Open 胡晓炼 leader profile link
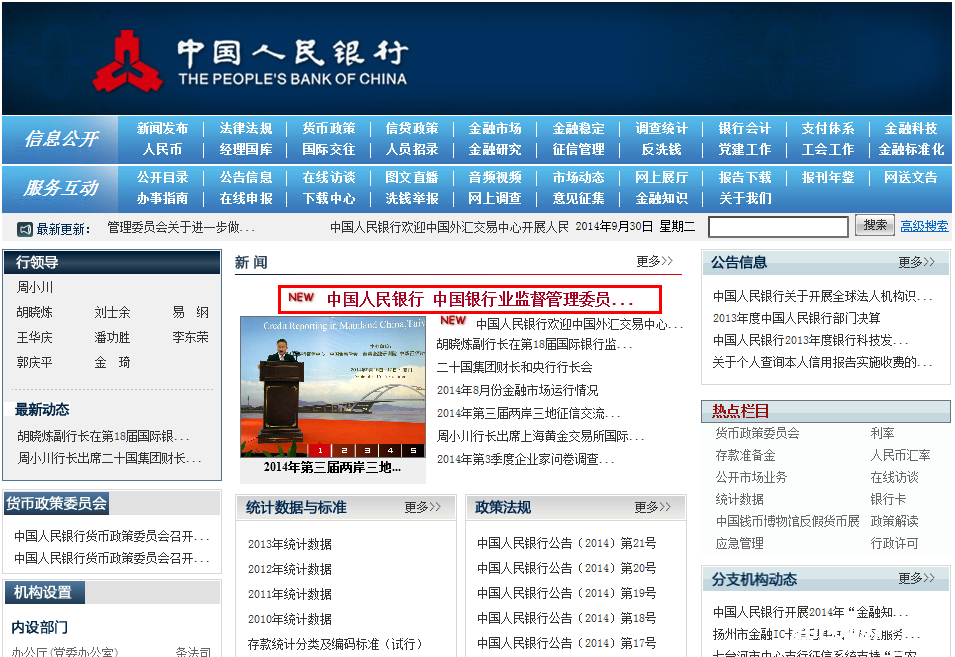 [x=35, y=312]
